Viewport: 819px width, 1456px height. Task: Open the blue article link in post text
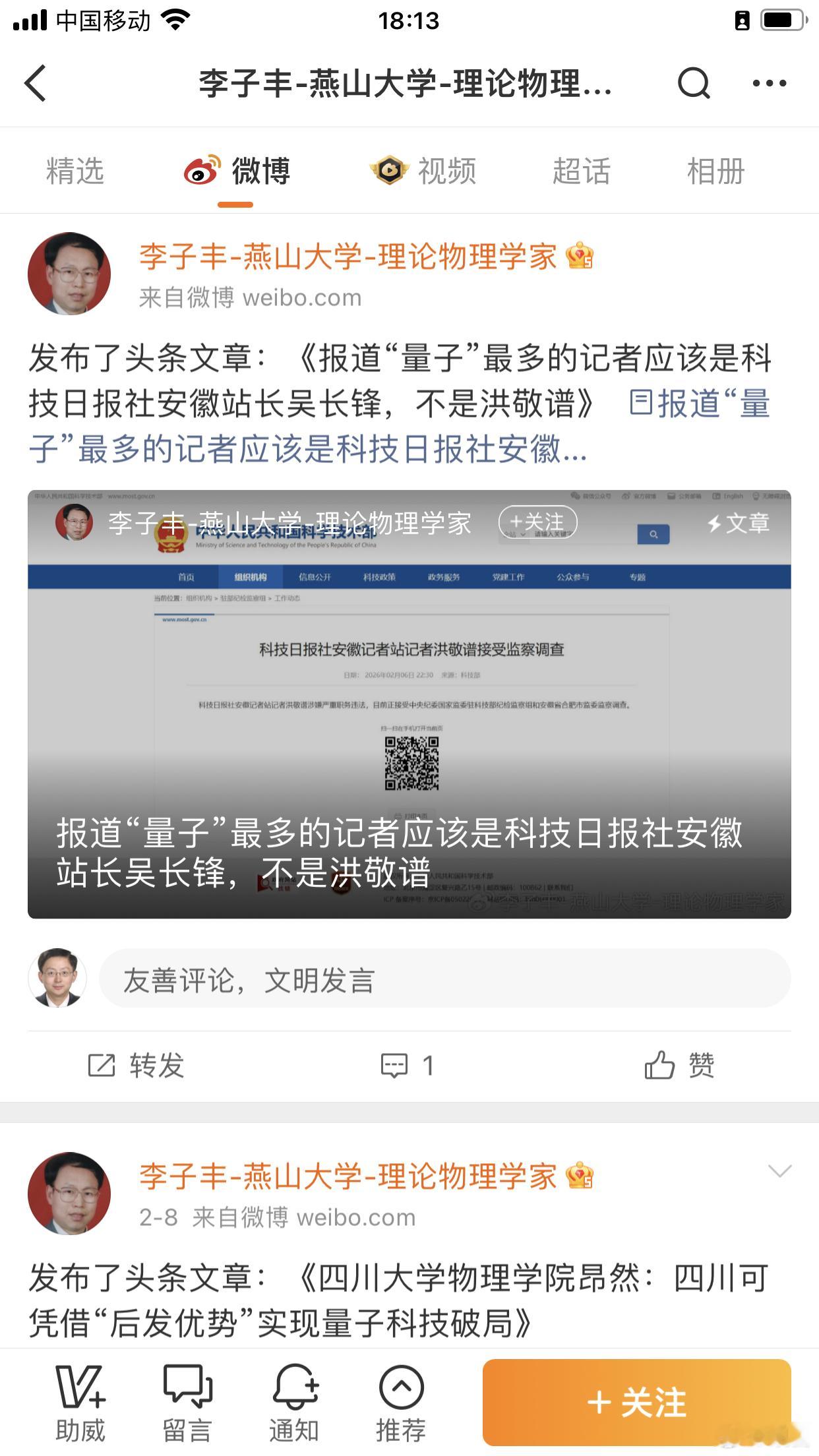point(399,426)
